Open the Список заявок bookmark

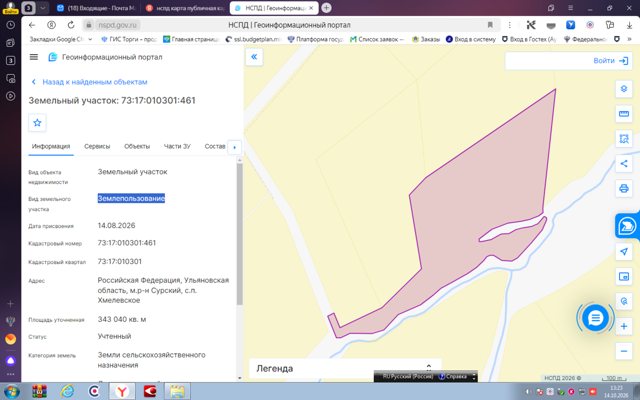pos(377,39)
